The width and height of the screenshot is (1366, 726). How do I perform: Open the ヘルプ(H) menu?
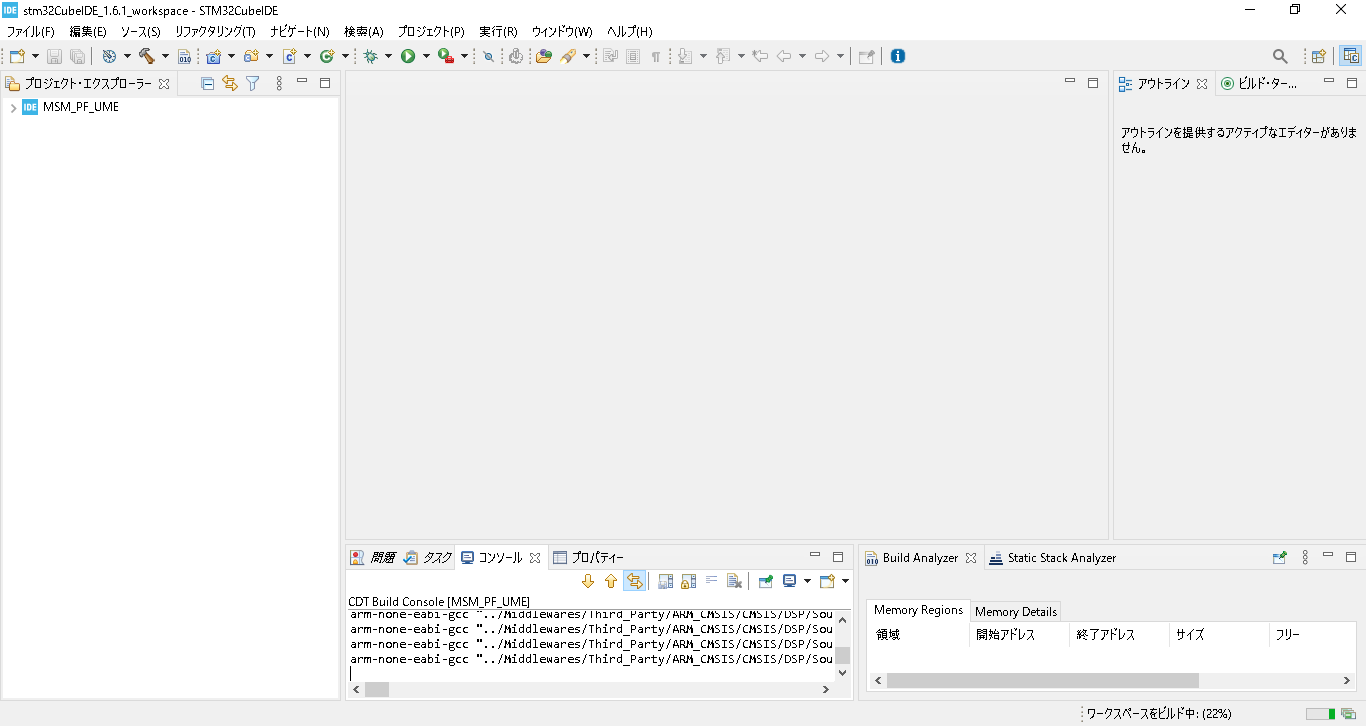(630, 32)
